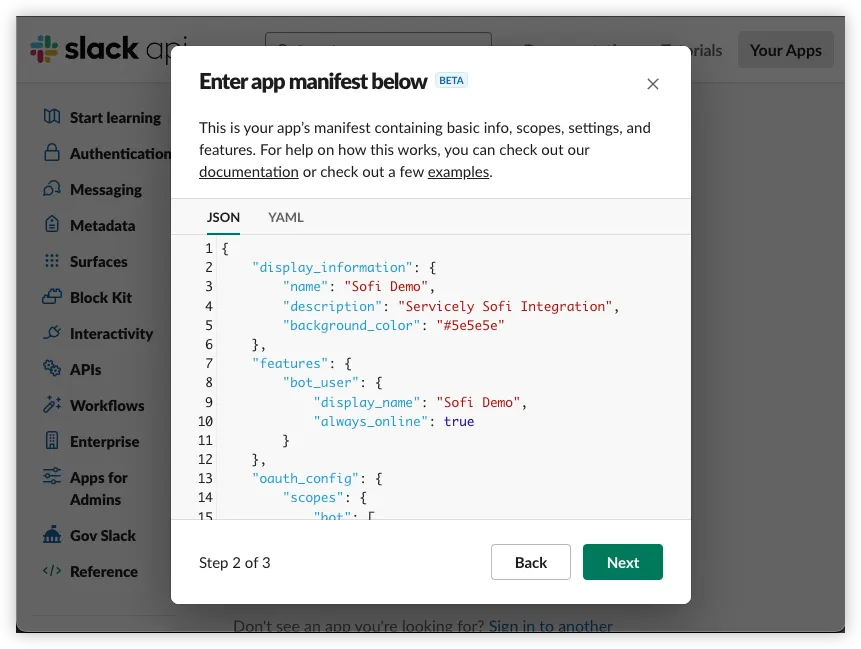
Task: Click the "Sofi Demo" name value on line 3
Action: click(386, 287)
